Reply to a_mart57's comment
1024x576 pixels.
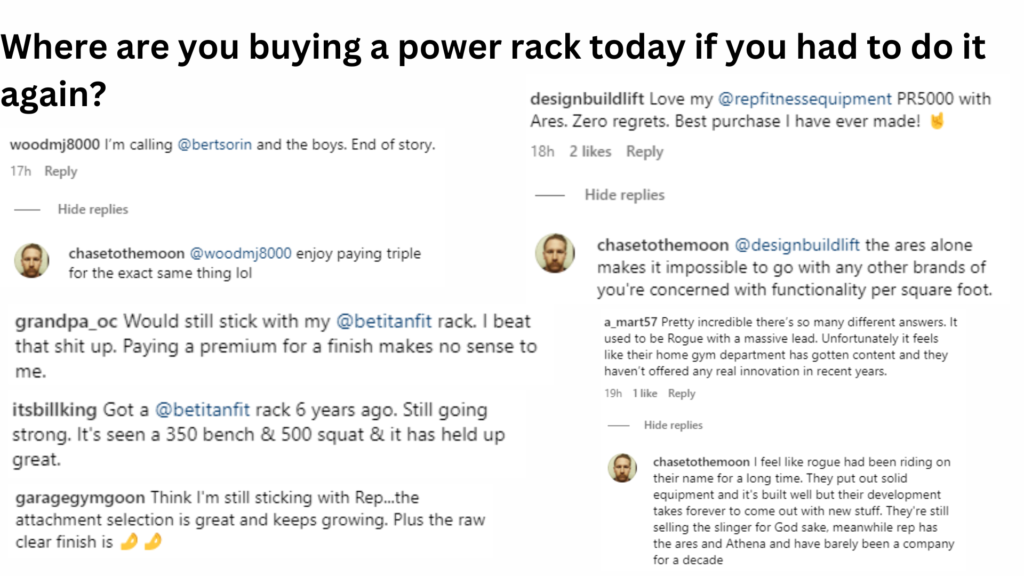[681, 394]
